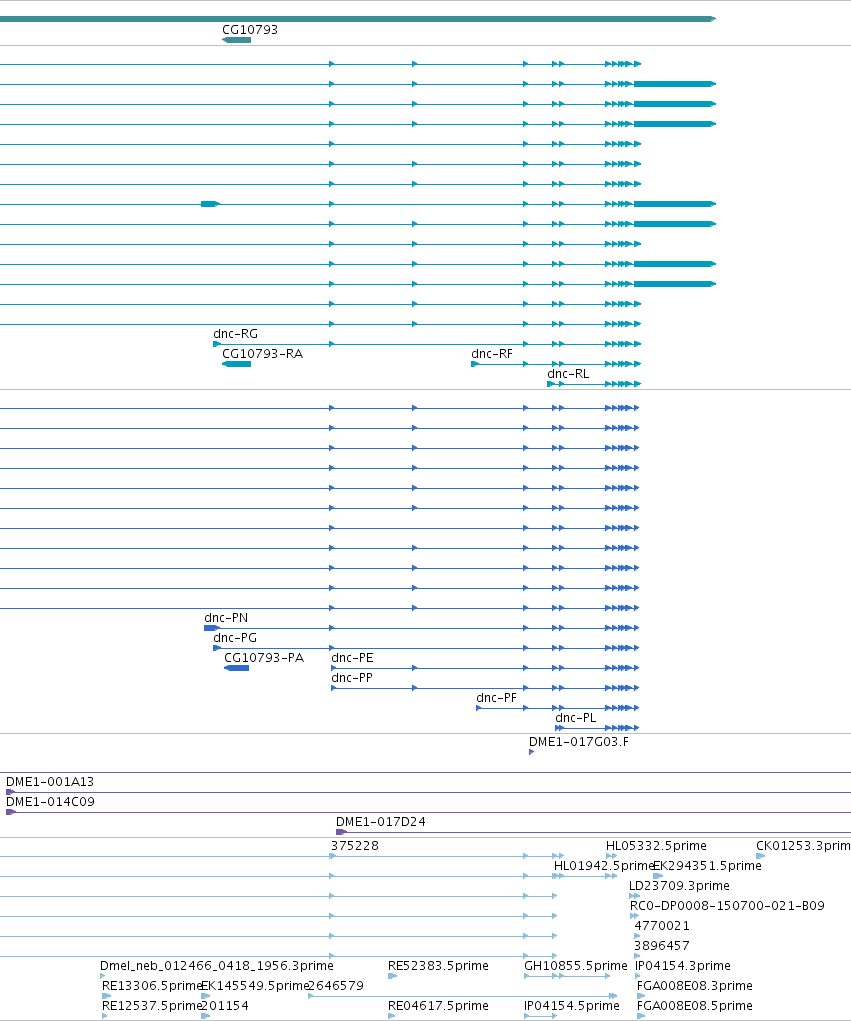Click the IP04154.3prime EST label
The width and height of the screenshot is (851, 1021).
[x=683, y=966]
